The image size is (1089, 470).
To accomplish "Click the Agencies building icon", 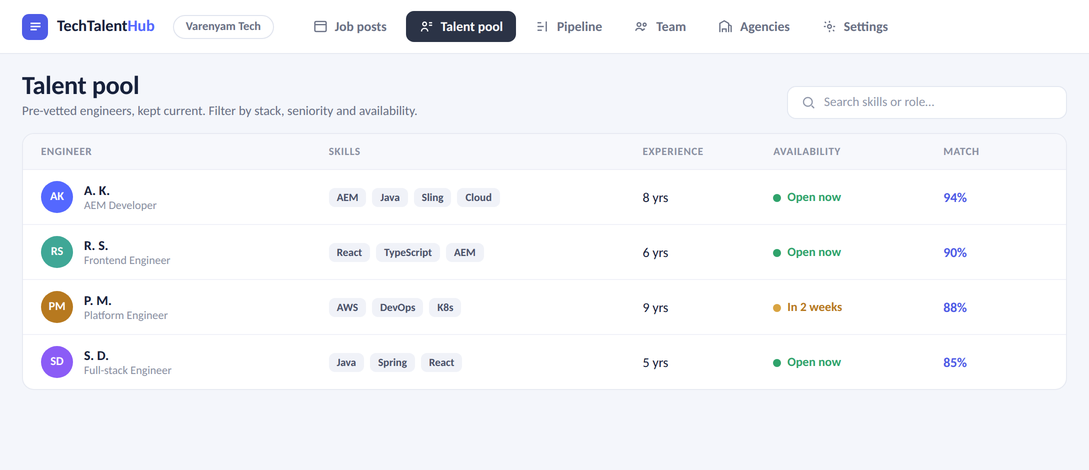I will [725, 27].
